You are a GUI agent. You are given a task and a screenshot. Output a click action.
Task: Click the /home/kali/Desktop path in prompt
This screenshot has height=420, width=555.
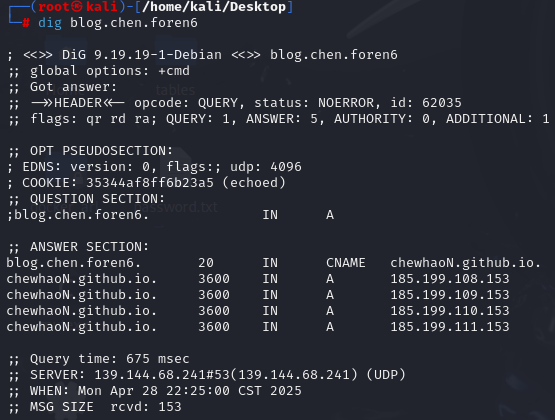click(214, 7)
